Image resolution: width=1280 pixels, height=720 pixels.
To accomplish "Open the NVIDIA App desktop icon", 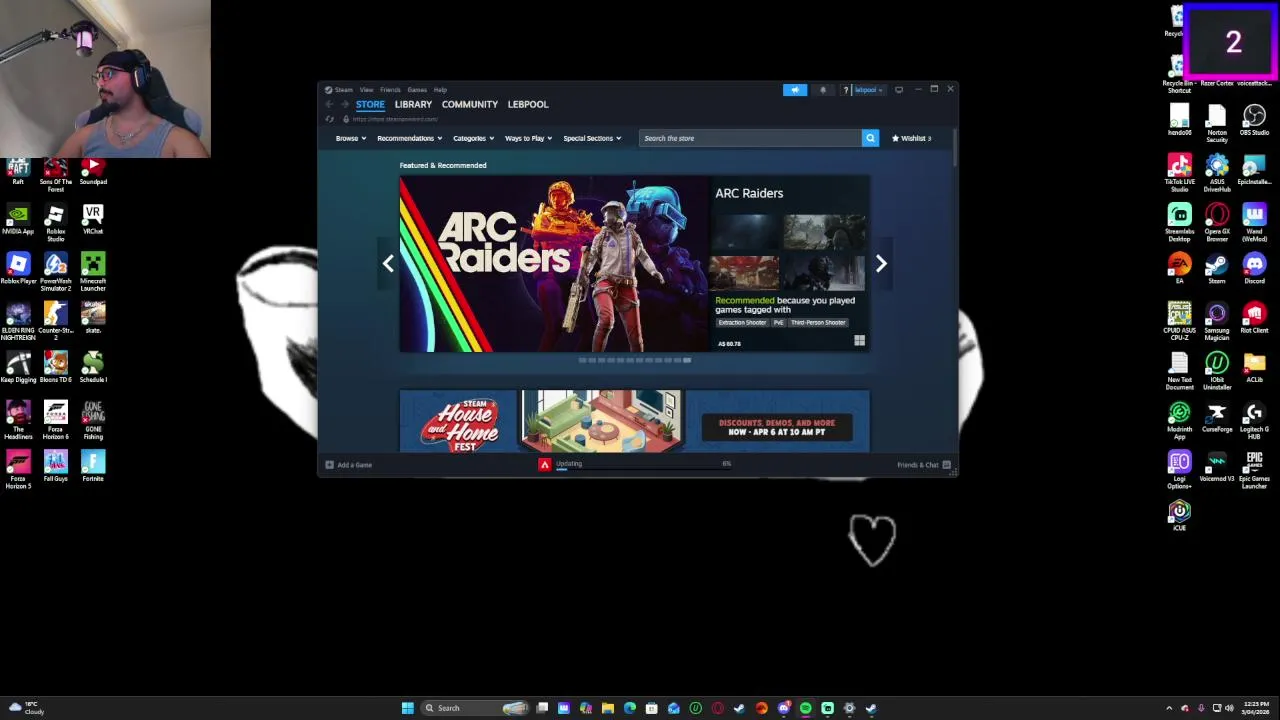I will tap(18, 220).
